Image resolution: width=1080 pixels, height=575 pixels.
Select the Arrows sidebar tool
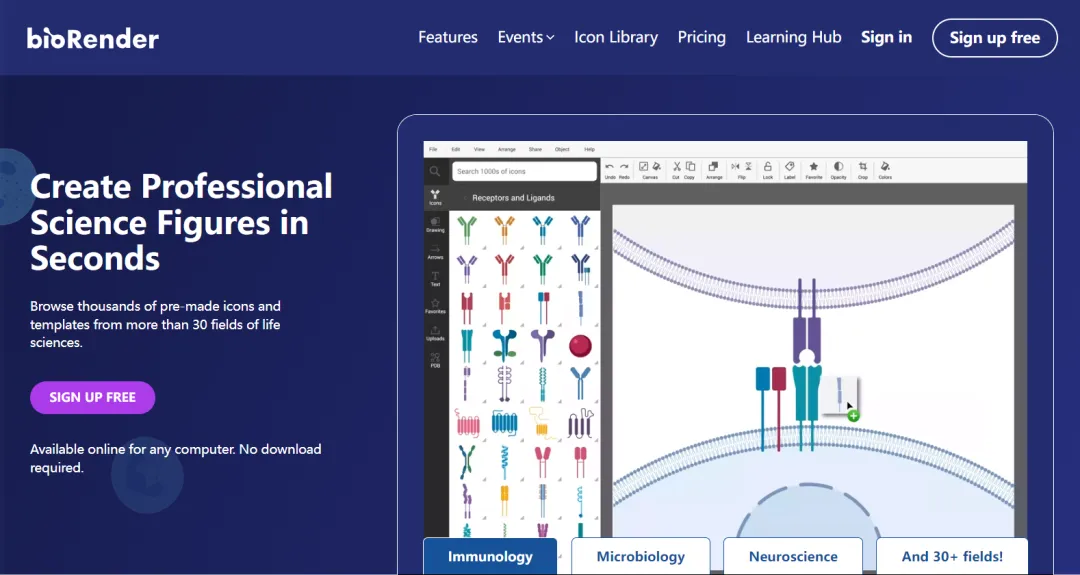tap(435, 253)
